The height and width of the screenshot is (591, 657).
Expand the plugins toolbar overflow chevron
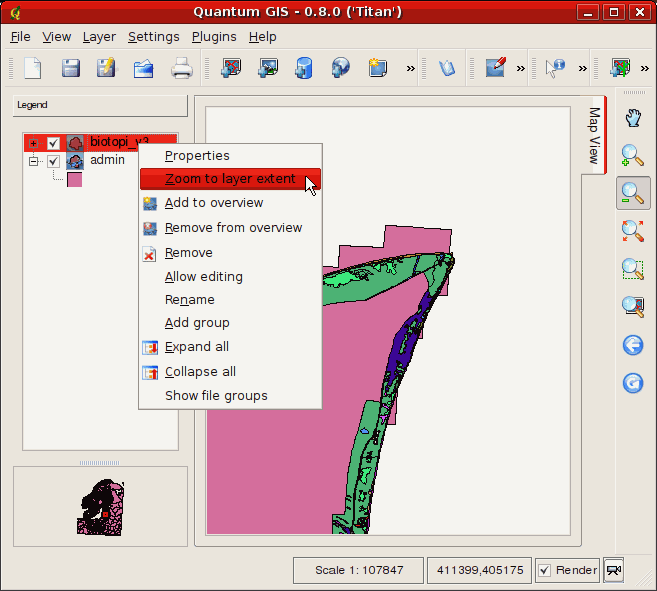click(645, 68)
